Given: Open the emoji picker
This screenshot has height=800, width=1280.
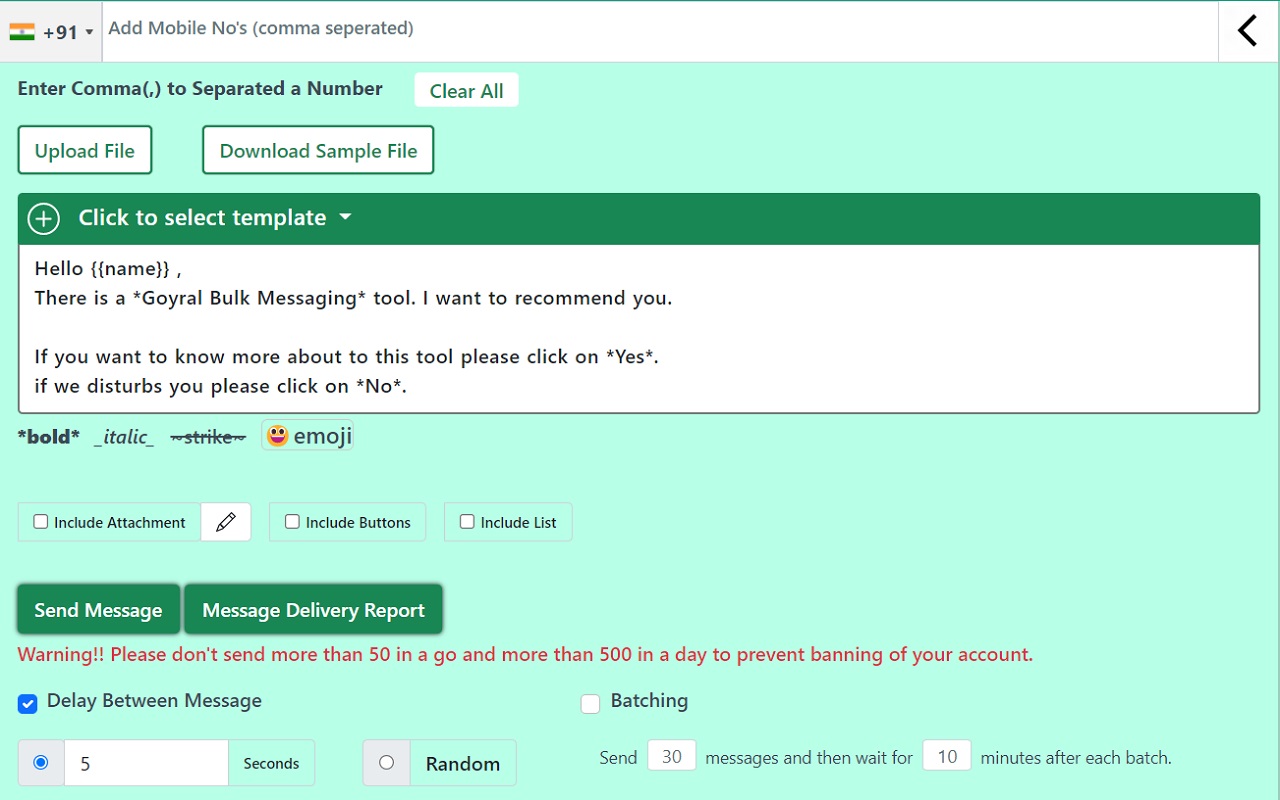Looking at the screenshot, I should (307, 435).
